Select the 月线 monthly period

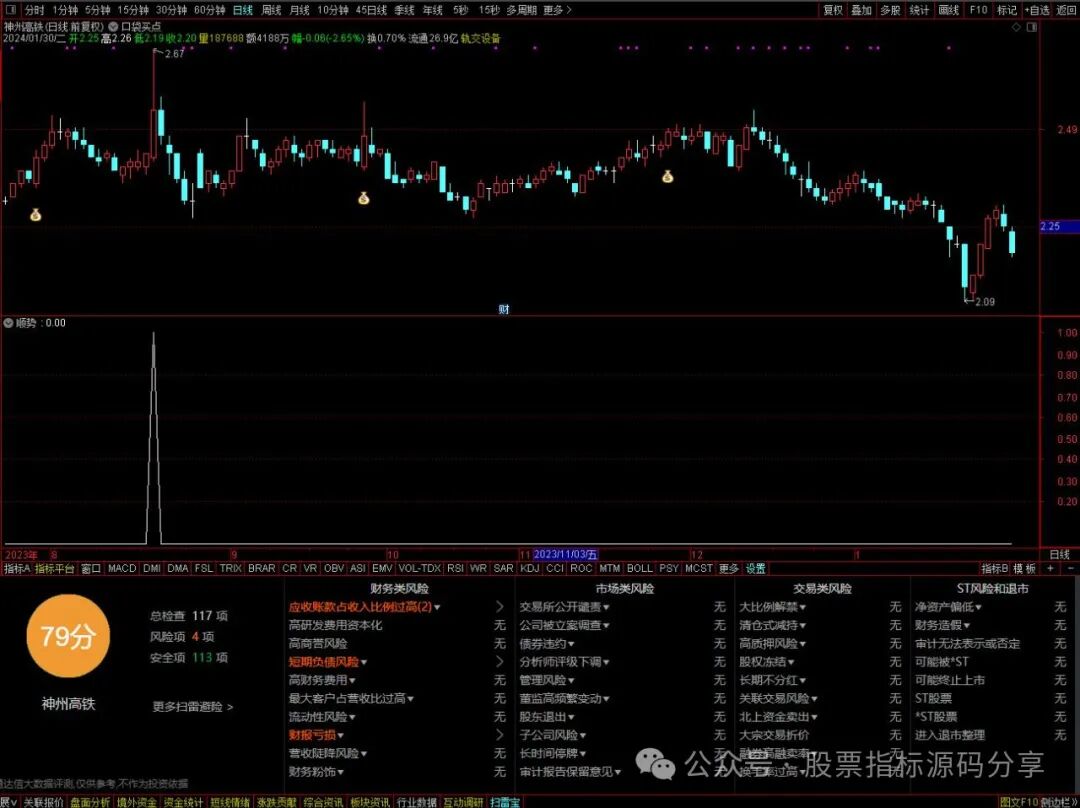click(299, 10)
